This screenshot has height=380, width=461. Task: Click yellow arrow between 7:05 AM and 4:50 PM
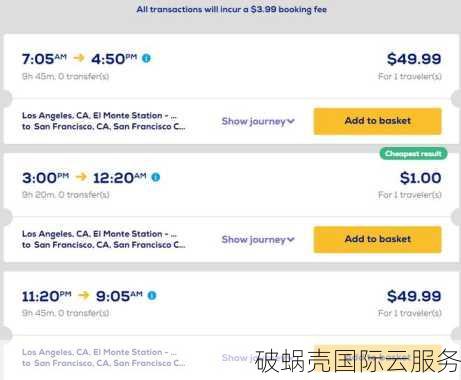point(79,58)
